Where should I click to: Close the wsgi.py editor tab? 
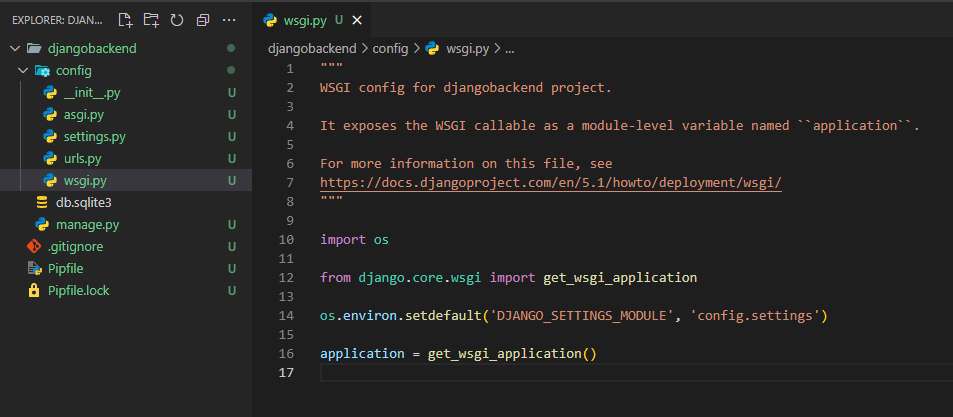tap(358, 20)
